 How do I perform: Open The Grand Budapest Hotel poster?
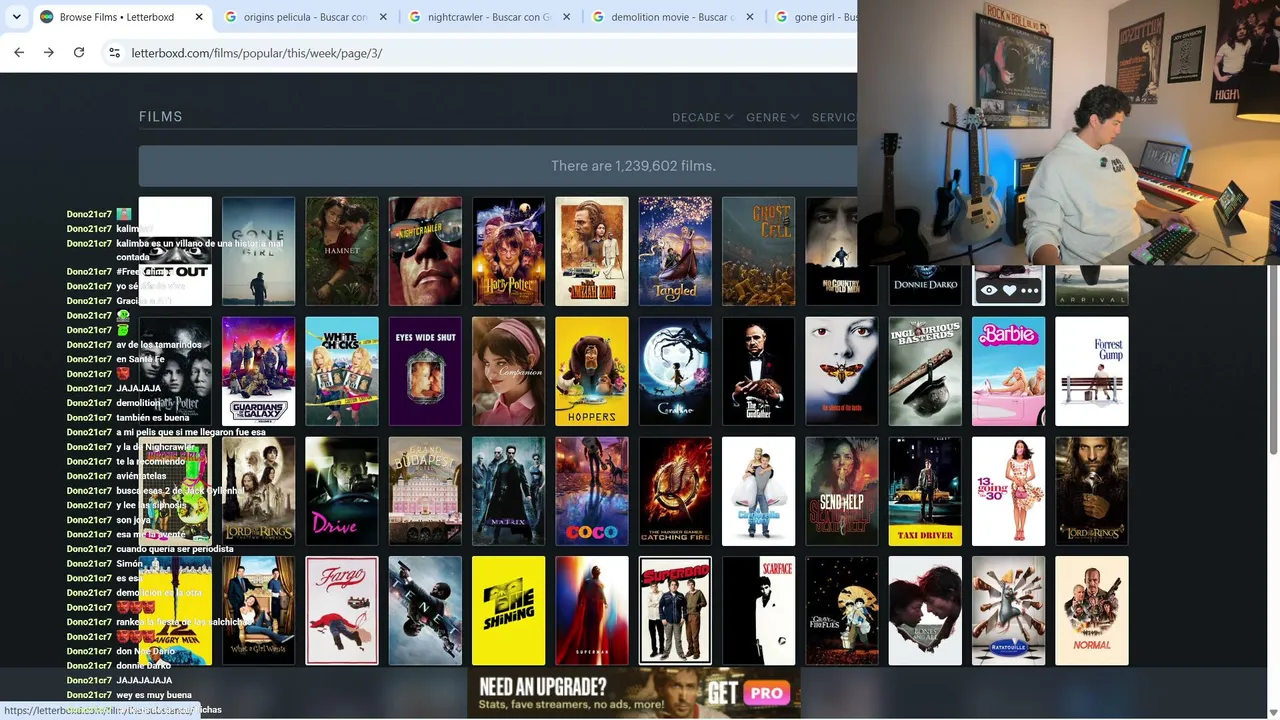(x=425, y=491)
